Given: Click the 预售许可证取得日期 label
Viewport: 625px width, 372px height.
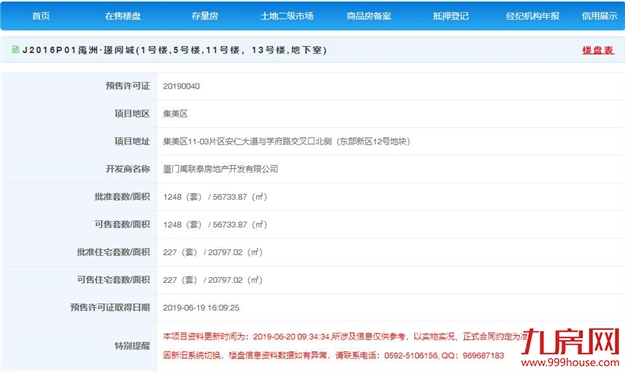Looking at the screenshot, I should click(x=110, y=307).
